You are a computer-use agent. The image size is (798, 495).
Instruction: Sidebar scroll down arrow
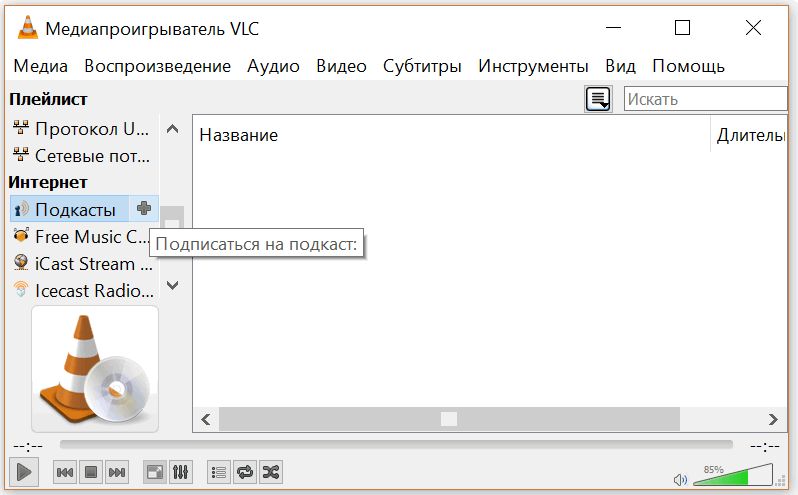[173, 285]
